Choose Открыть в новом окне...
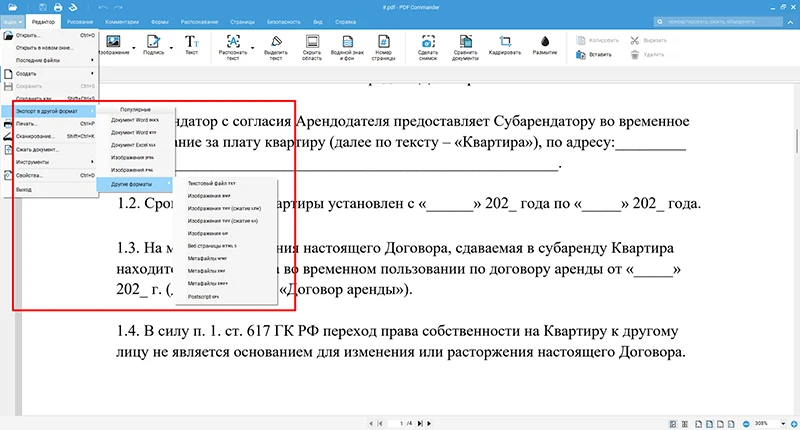Image resolution: width=800 pixels, height=430 pixels. click(50, 48)
